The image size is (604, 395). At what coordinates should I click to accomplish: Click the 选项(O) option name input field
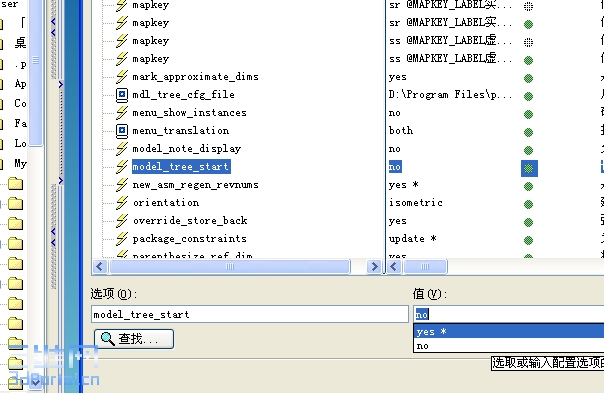coord(250,314)
